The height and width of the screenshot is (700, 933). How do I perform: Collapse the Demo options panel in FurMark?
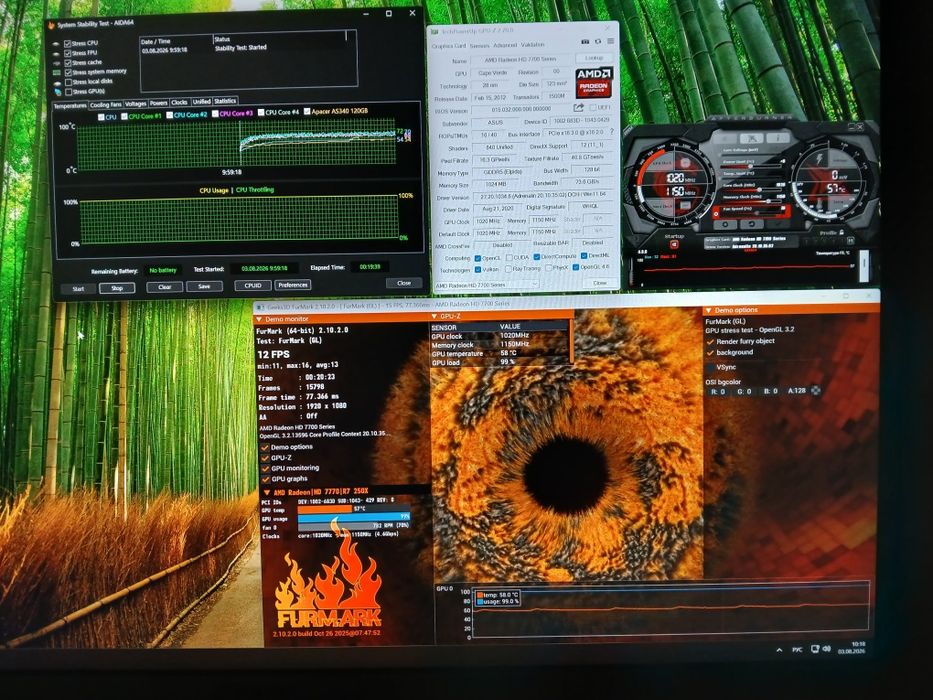[708, 311]
